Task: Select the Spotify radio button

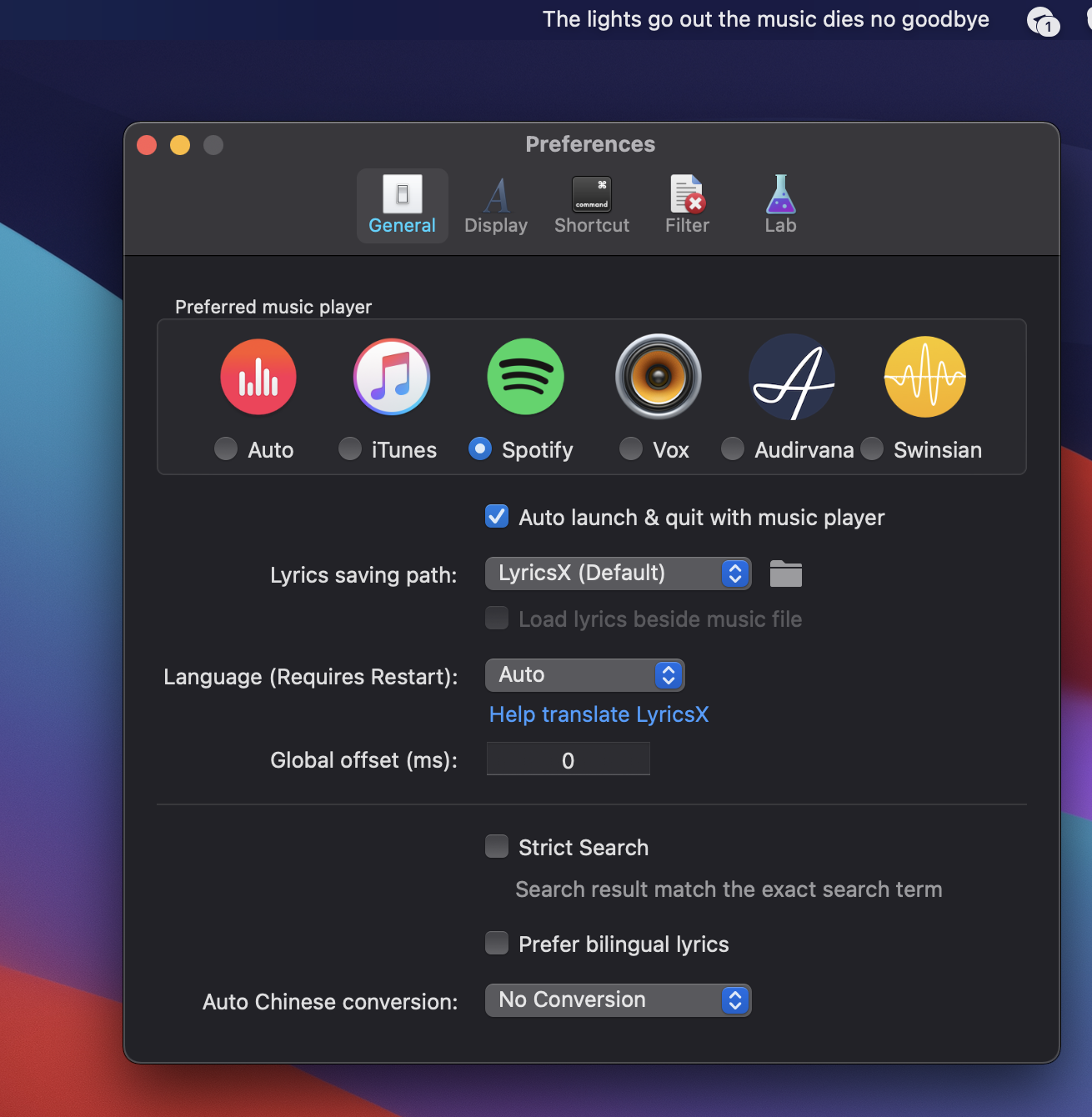Action: point(480,448)
